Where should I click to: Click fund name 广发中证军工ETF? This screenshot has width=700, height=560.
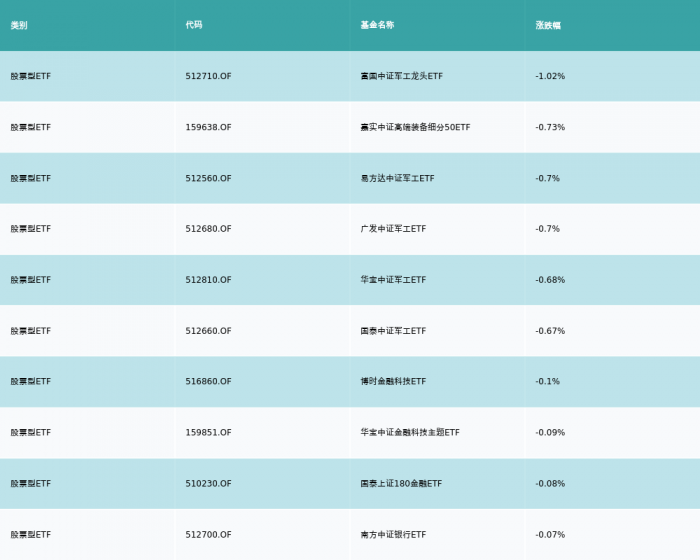pos(393,229)
